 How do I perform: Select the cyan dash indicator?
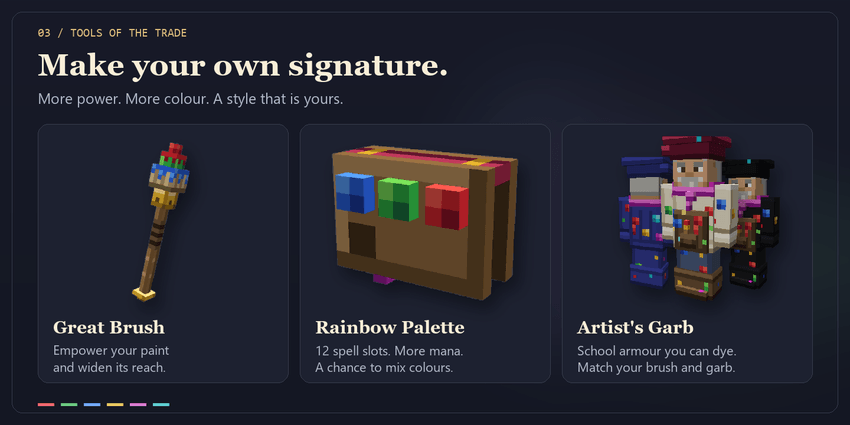(161, 404)
